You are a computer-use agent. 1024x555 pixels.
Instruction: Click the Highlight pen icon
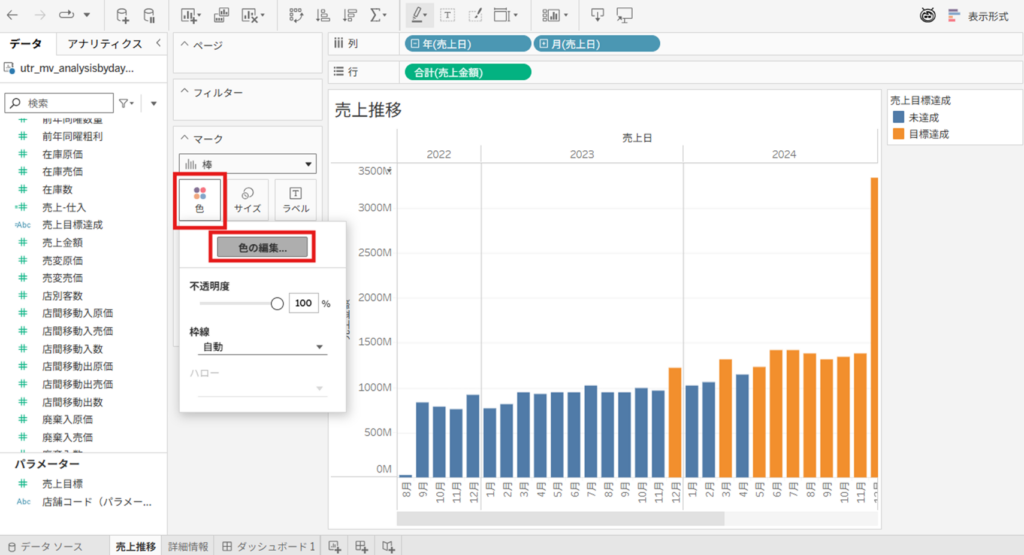click(x=417, y=14)
